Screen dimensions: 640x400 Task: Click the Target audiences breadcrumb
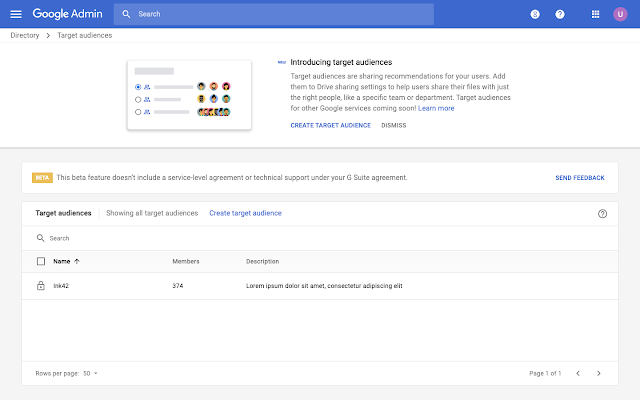point(84,36)
